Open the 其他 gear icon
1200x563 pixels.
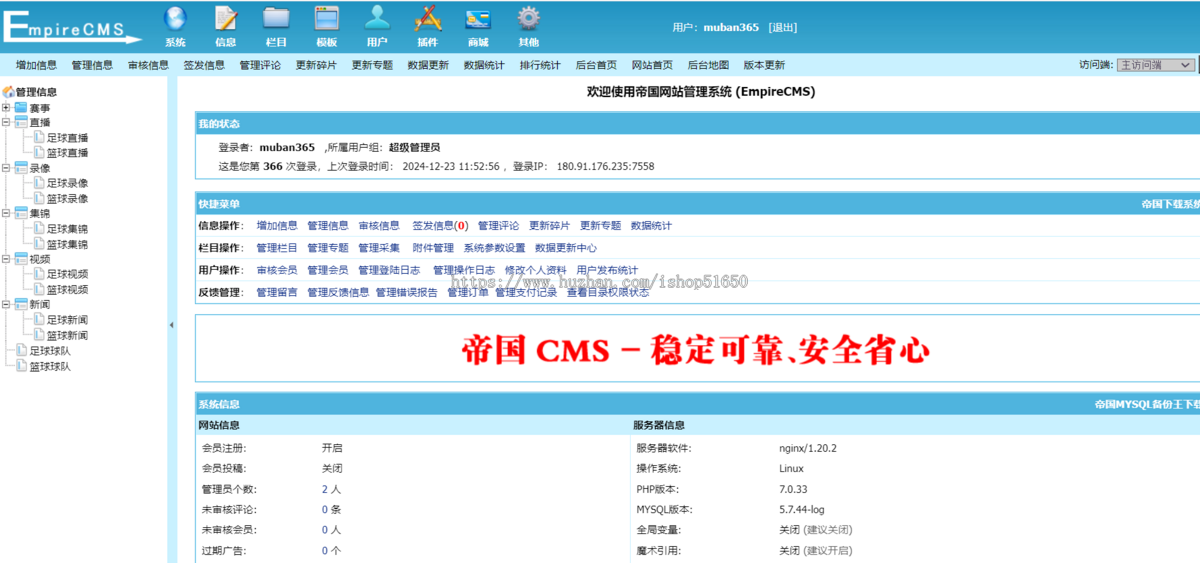[x=529, y=17]
